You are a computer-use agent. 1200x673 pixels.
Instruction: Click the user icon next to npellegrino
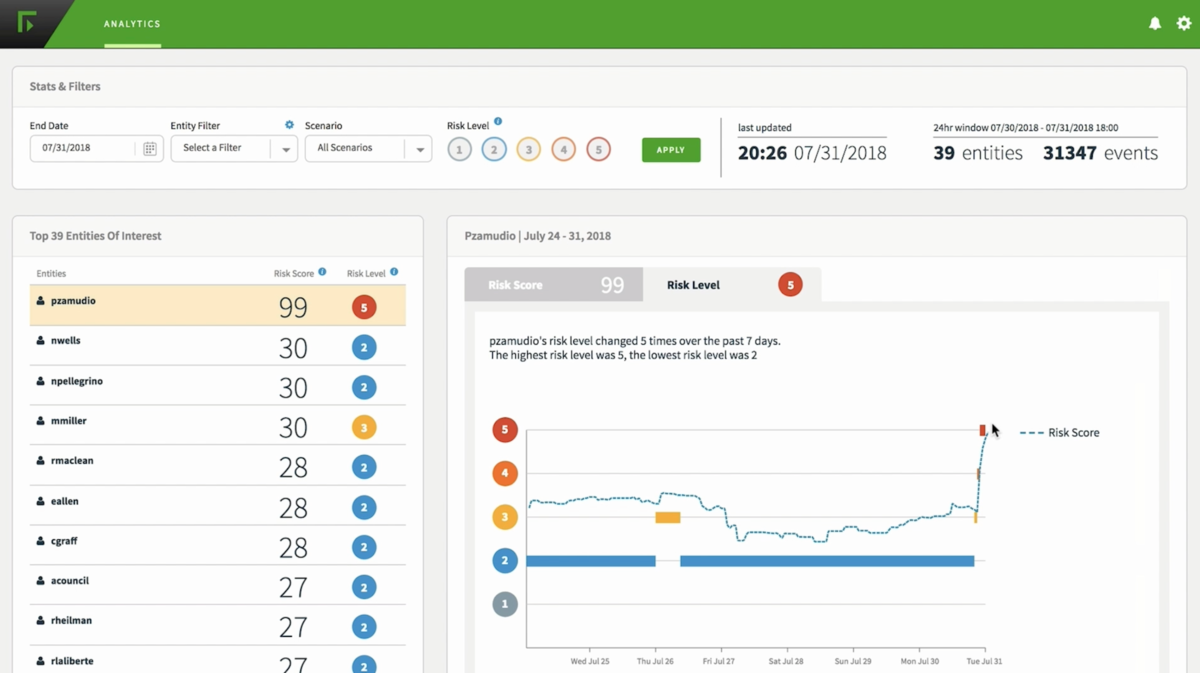click(41, 381)
